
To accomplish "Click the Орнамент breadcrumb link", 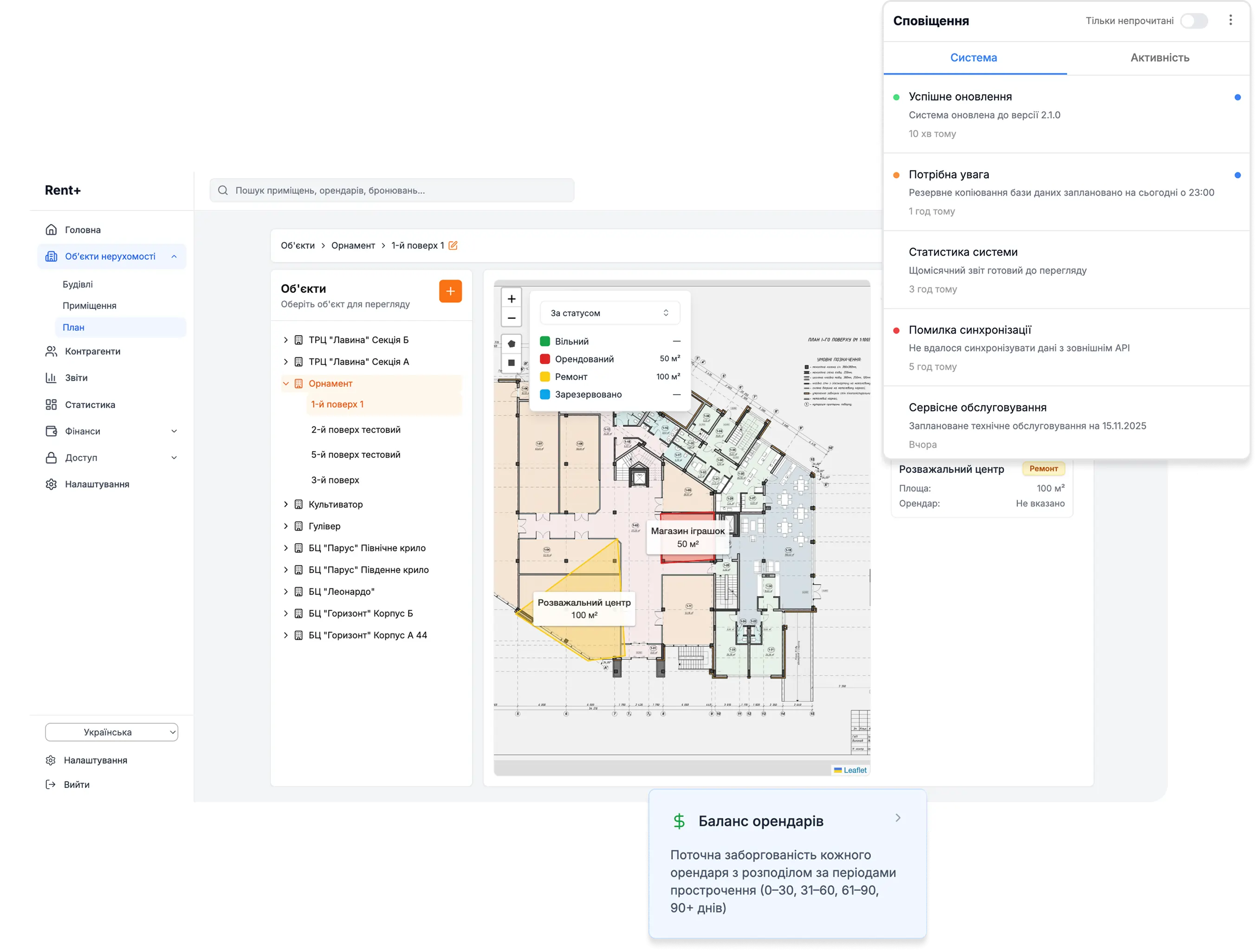I will (x=353, y=245).
